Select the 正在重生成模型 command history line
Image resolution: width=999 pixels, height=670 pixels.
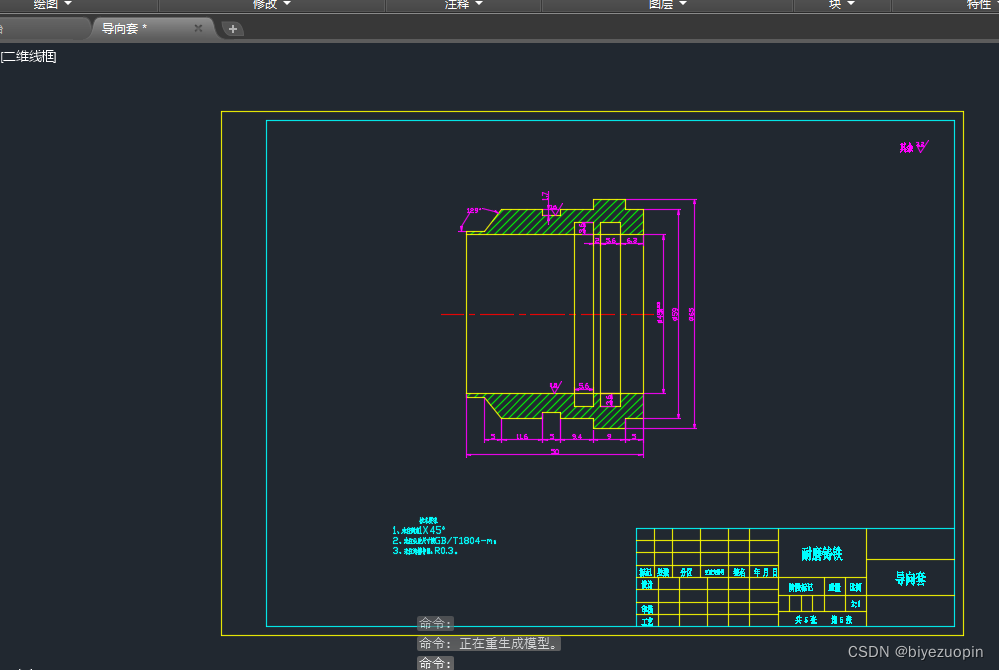point(489,643)
